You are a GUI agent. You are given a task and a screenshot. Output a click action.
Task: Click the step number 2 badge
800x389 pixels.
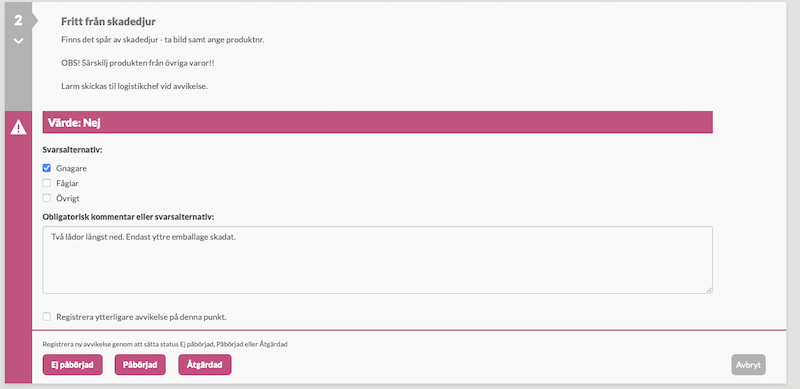click(x=18, y=20)
